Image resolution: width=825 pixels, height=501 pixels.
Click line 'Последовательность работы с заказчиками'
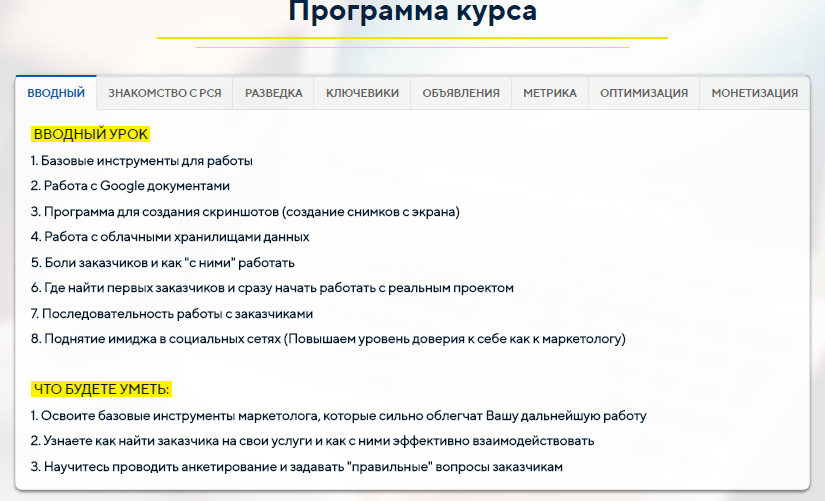[x=172, y=314]
